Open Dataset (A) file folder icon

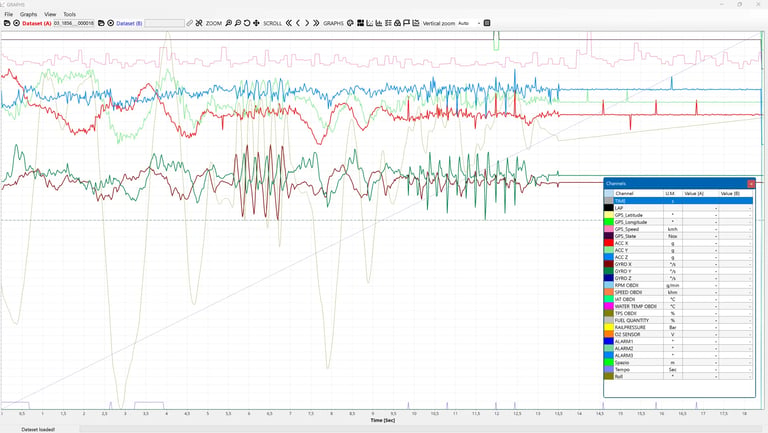coord(7,23)
